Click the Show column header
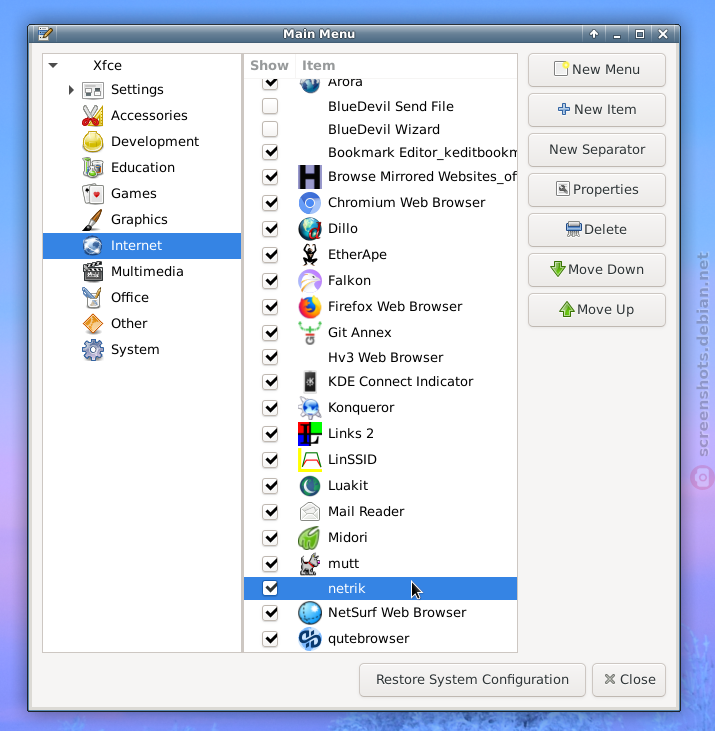 [269, 66]
